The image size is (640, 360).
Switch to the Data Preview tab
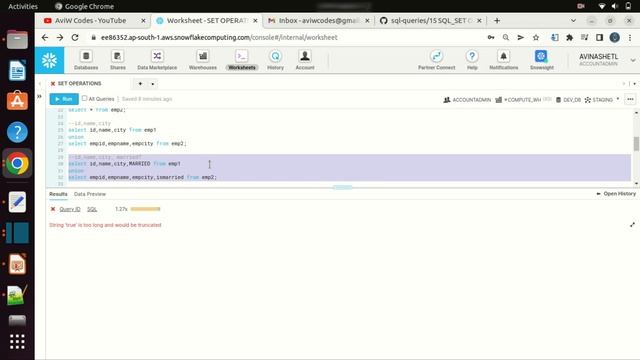90,194
